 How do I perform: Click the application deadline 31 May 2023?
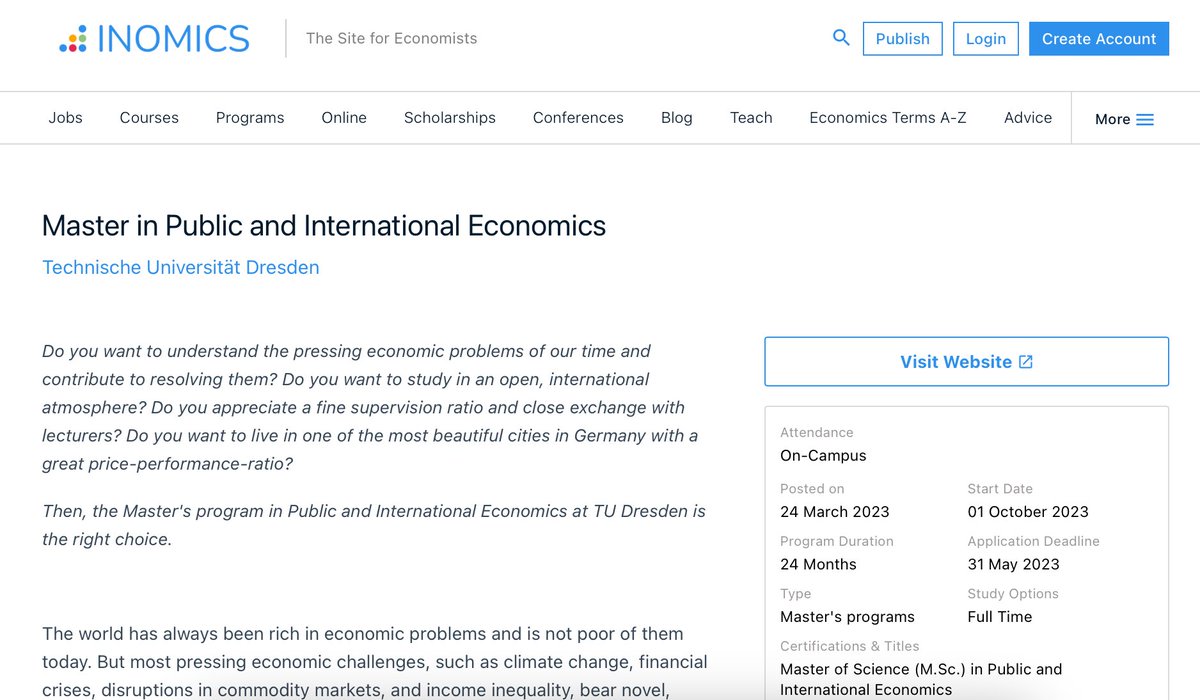pos(1013,564)
